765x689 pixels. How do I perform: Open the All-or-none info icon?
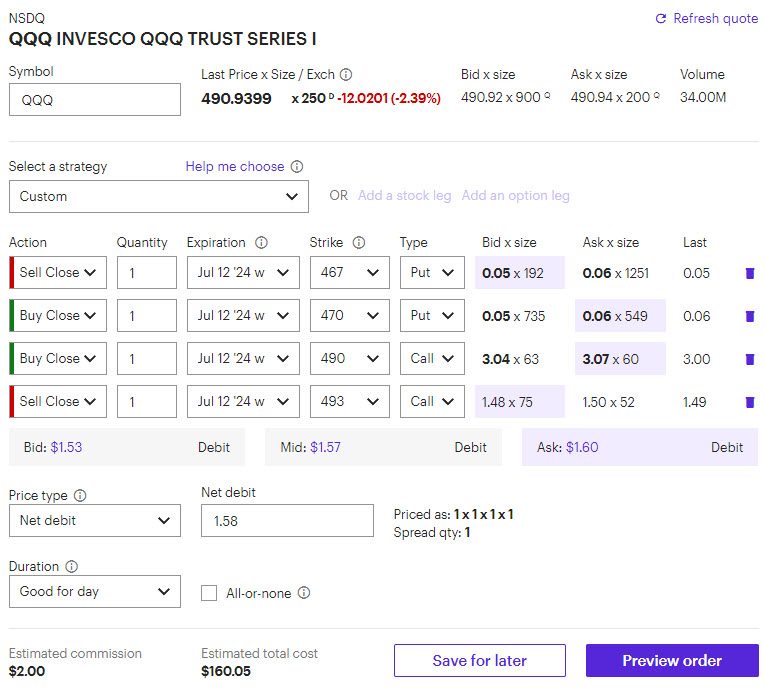coord(304,593)
